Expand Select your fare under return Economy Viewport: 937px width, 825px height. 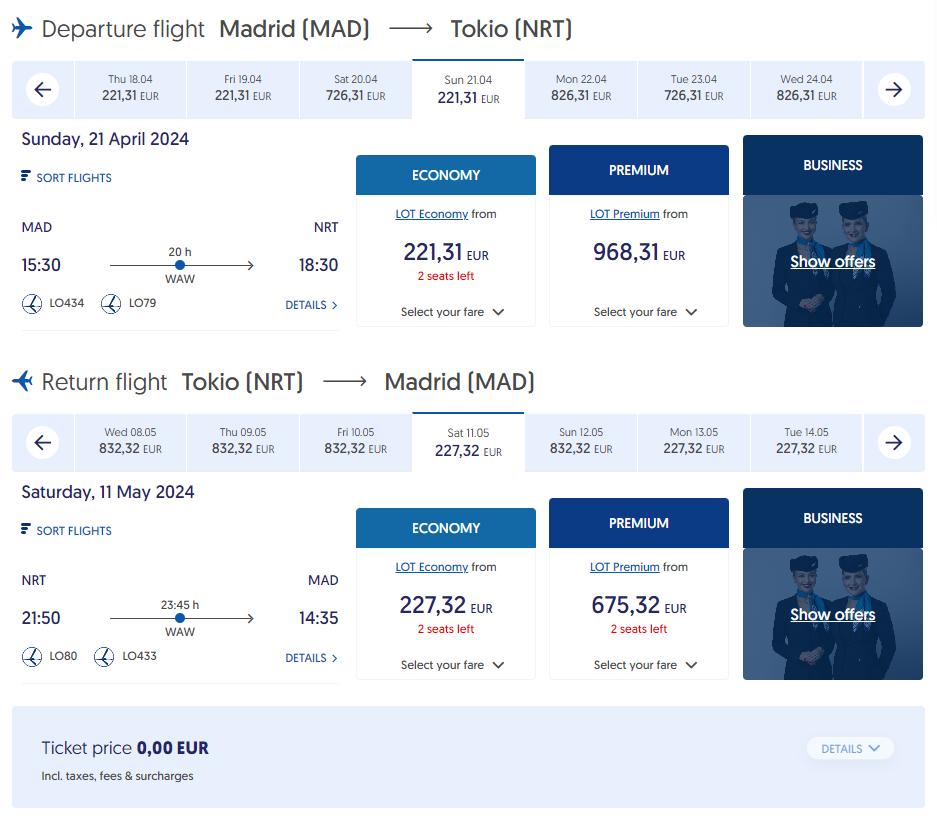(x=452, y=665)
